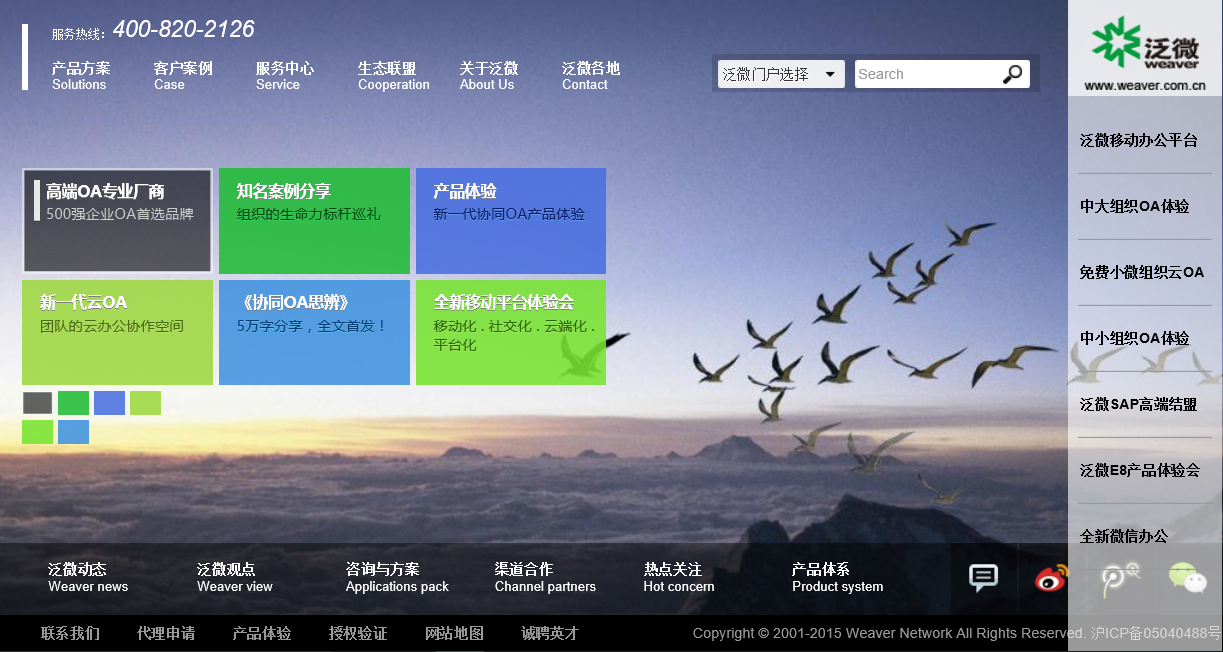Open the 泛微E8产品体验会 sidebar link

(x=1142, y=470)
